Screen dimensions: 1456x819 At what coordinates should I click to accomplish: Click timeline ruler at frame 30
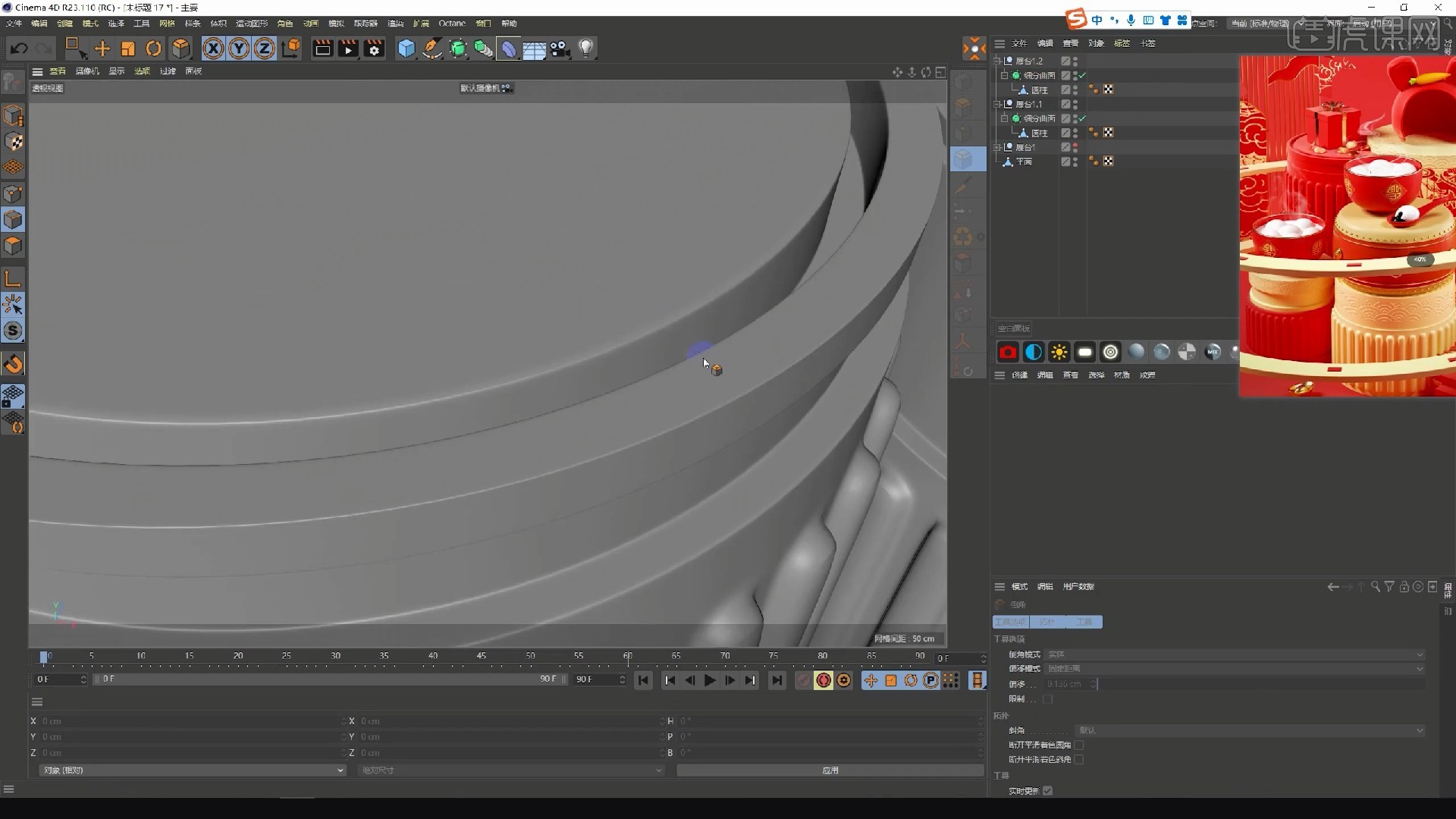[x=335, y=657]
